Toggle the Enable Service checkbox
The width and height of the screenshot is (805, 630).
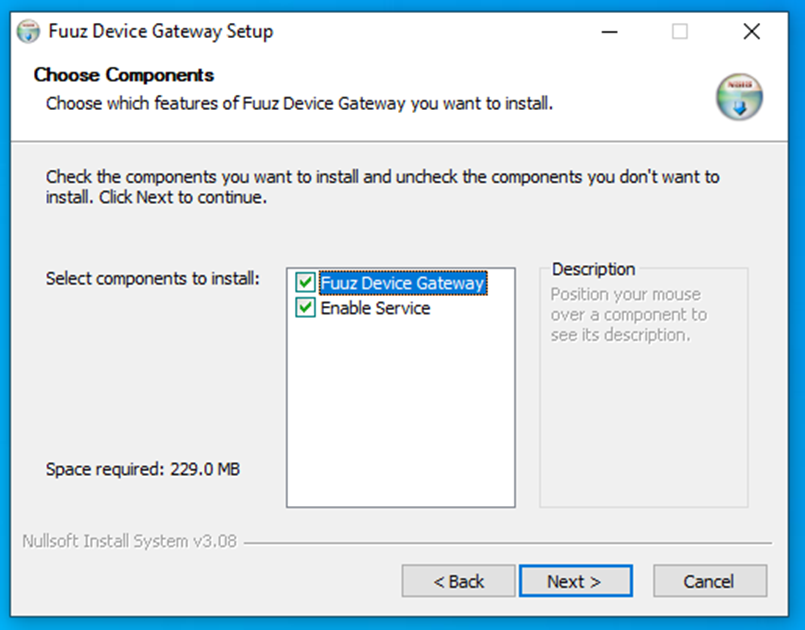(x=305, y=308)
